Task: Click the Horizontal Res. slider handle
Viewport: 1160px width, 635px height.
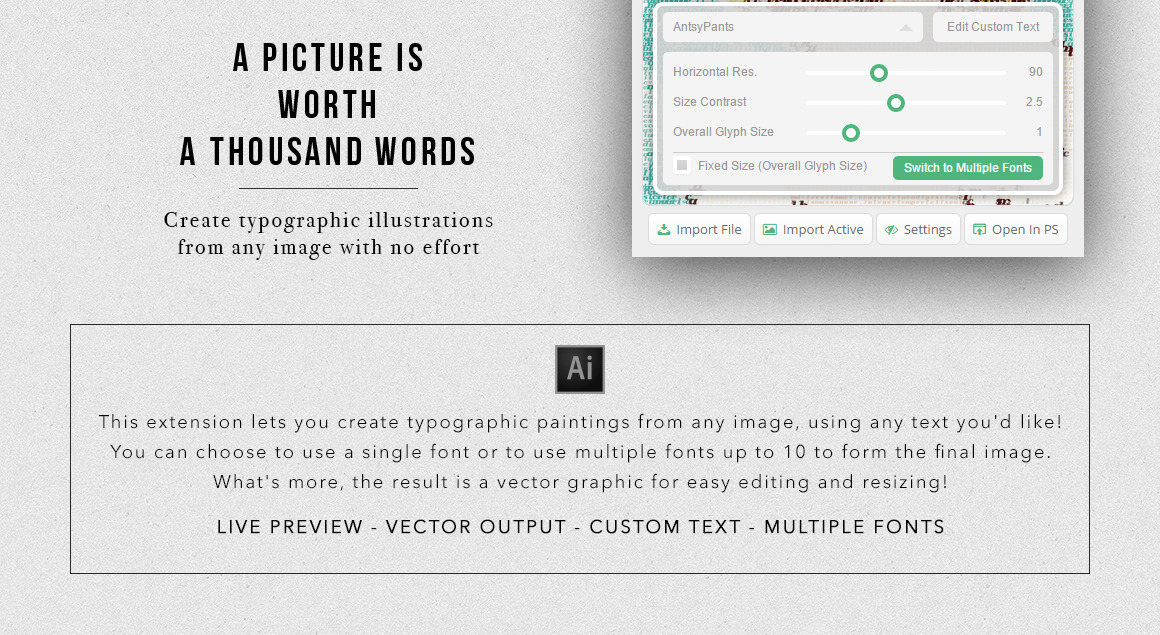Action: [x=878, y=73]
